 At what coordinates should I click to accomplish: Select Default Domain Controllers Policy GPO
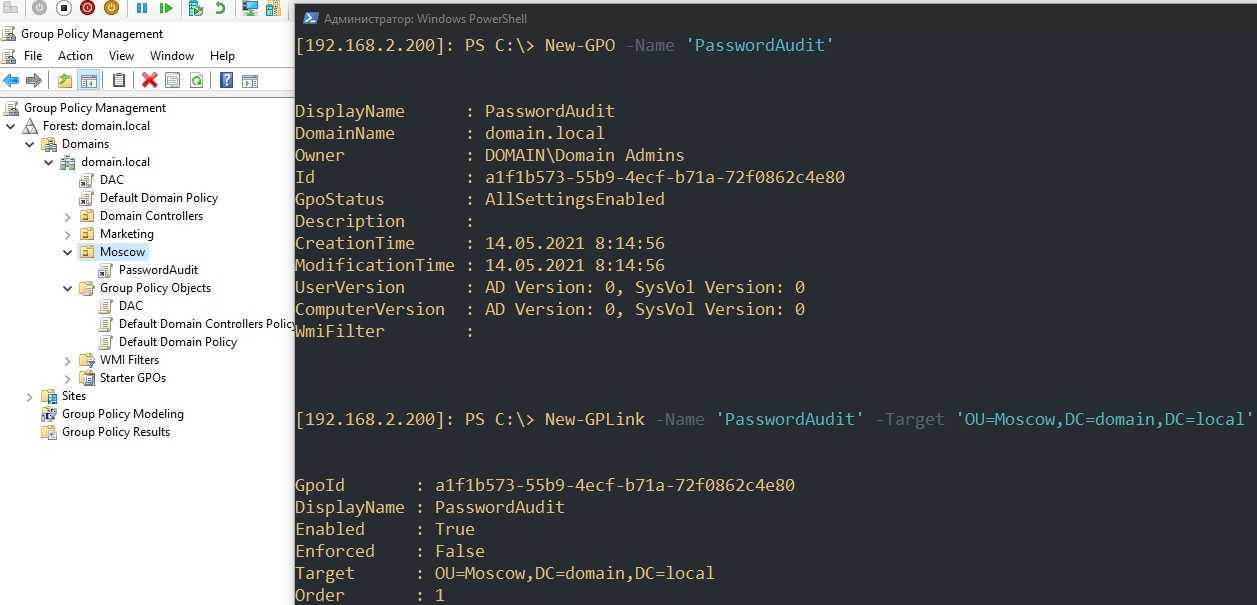[x=205, y=324]
